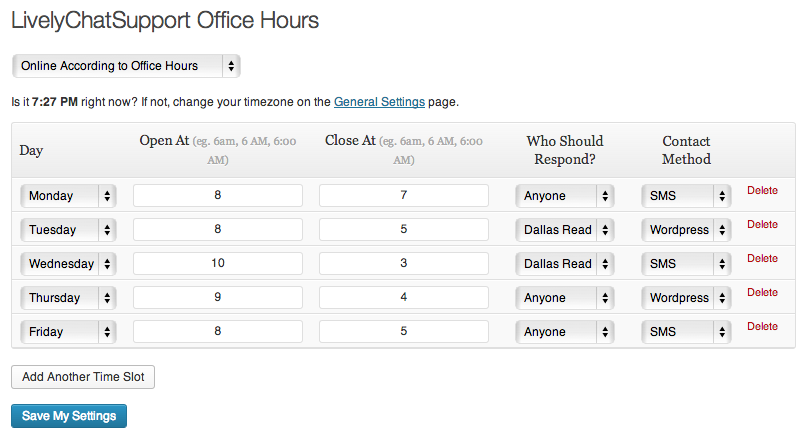Open Thursday's Who Should Respond dropdown

566,298
